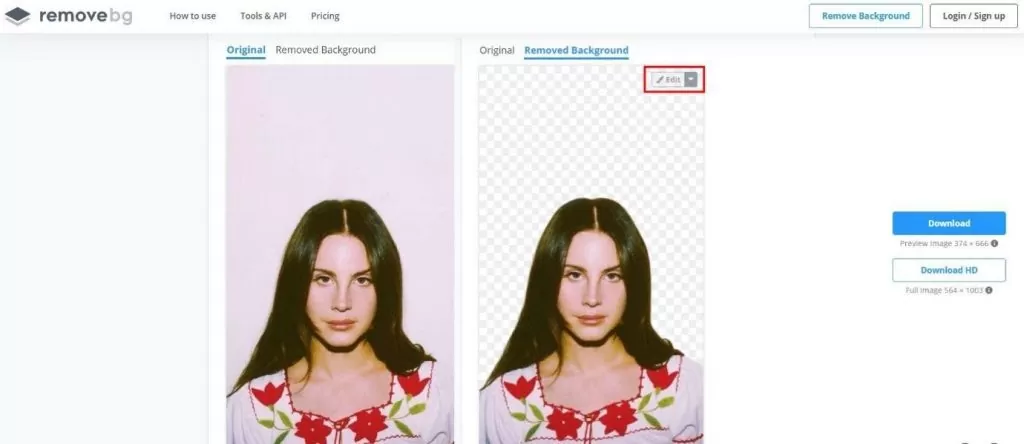The width and height of the screenshot is (1024, 444).
Task: Download the preview image
Action: pyautogui.click(x=949, y=223)
